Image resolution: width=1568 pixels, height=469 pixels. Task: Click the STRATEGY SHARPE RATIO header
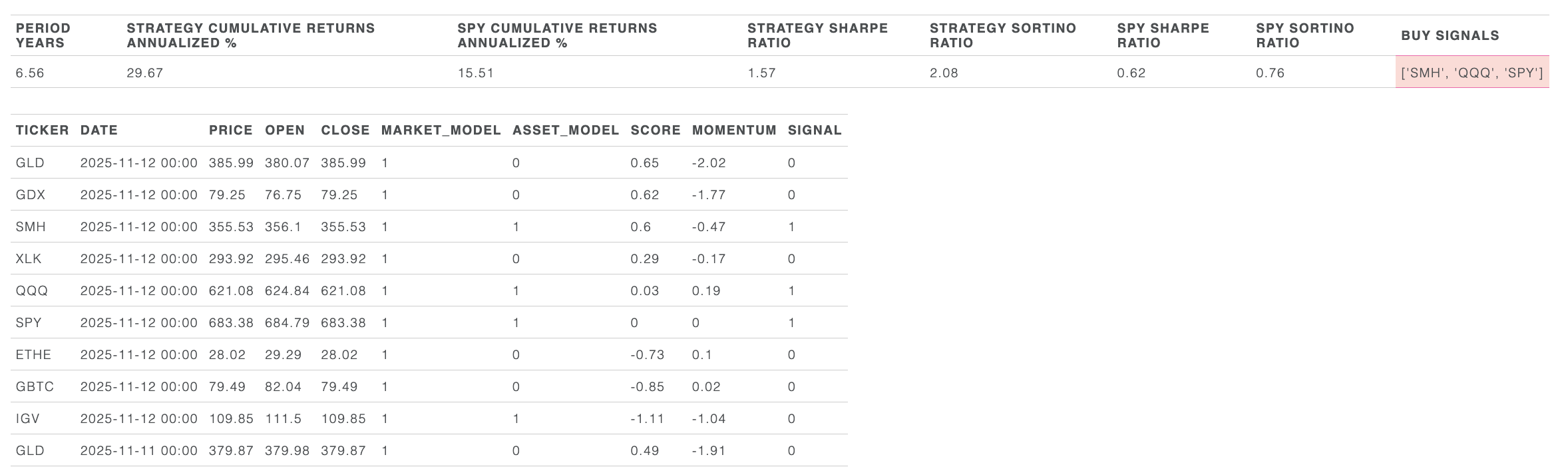[817, 35]
